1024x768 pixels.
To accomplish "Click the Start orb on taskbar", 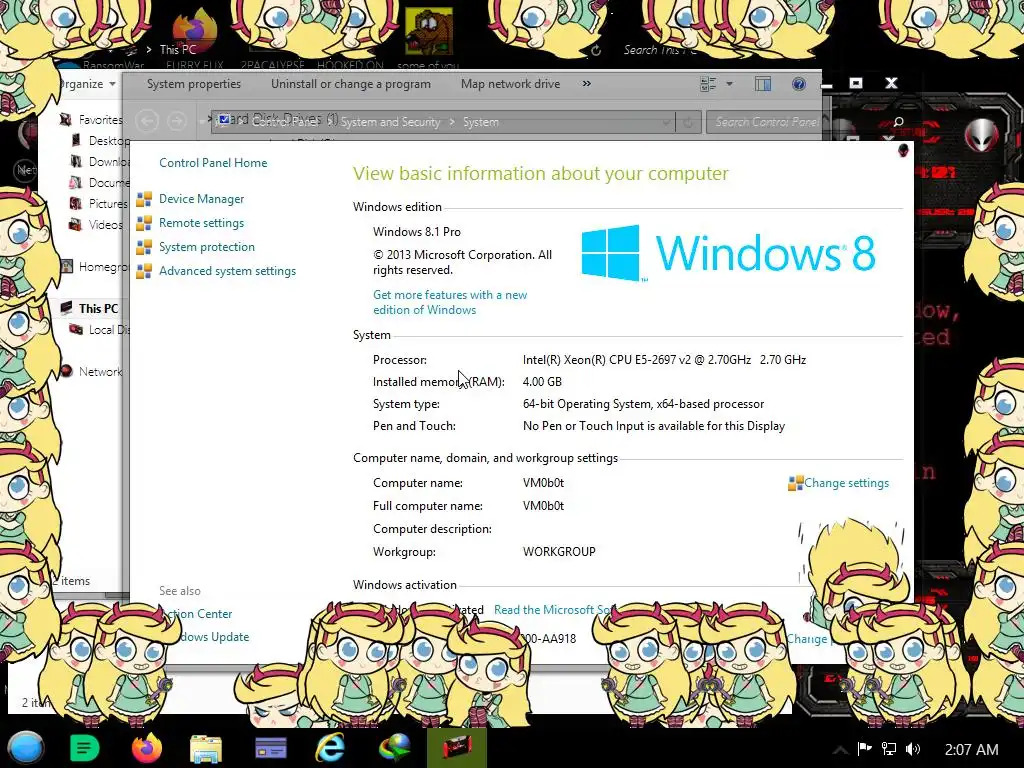I will pyautogui.click(x=25, y=748).
